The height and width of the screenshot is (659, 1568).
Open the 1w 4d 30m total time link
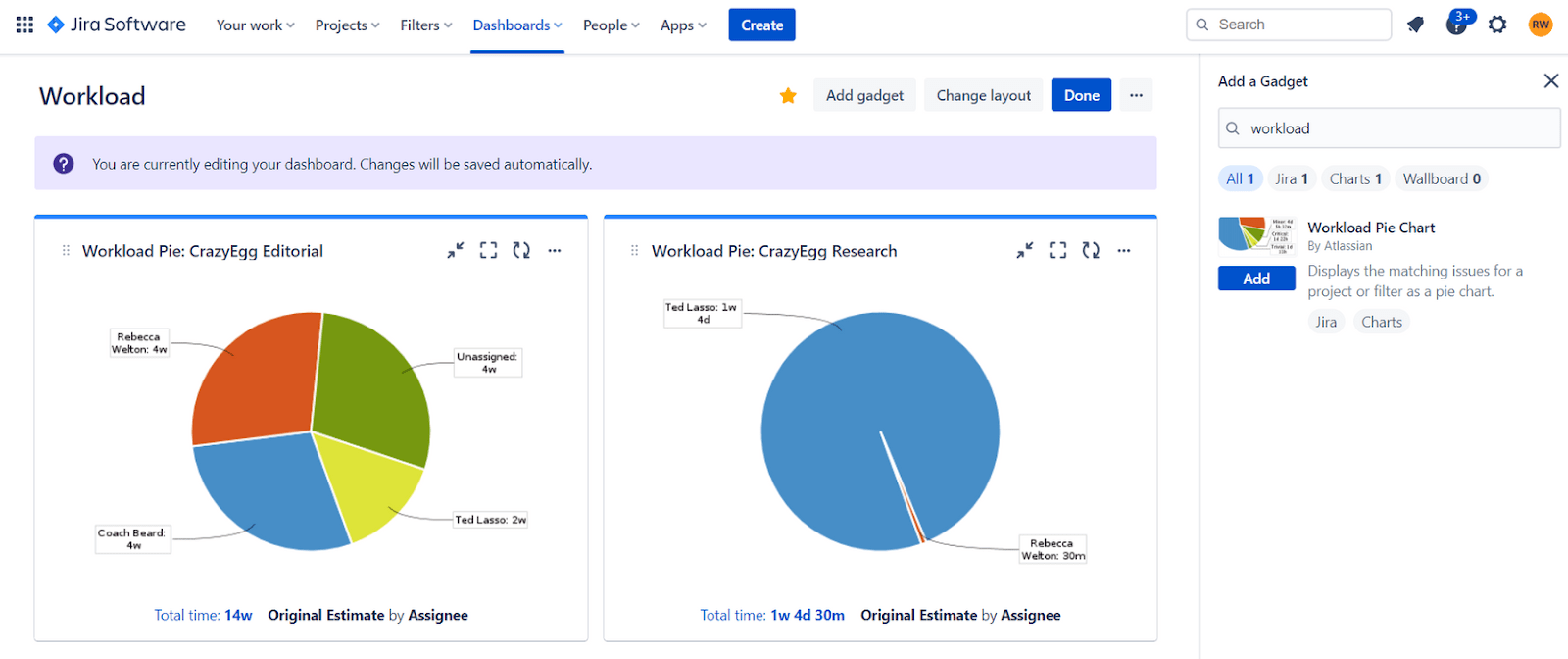point(808,615)
